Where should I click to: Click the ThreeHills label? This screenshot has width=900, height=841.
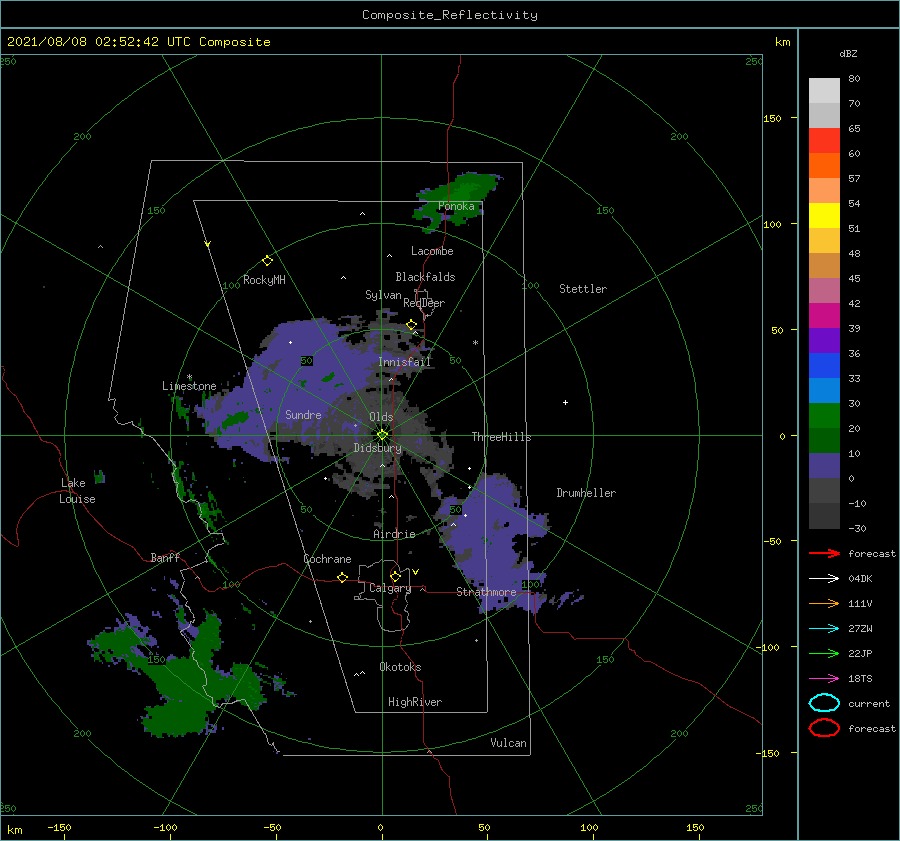tap(502, 437)
